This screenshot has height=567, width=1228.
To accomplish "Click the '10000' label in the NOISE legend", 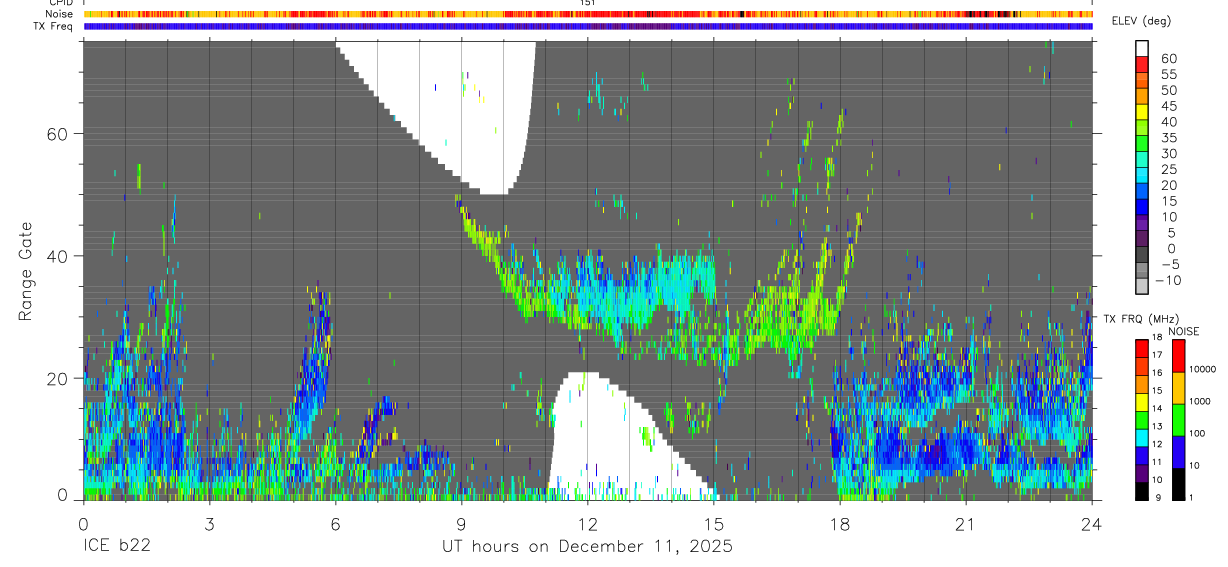I will [1203, 369].
